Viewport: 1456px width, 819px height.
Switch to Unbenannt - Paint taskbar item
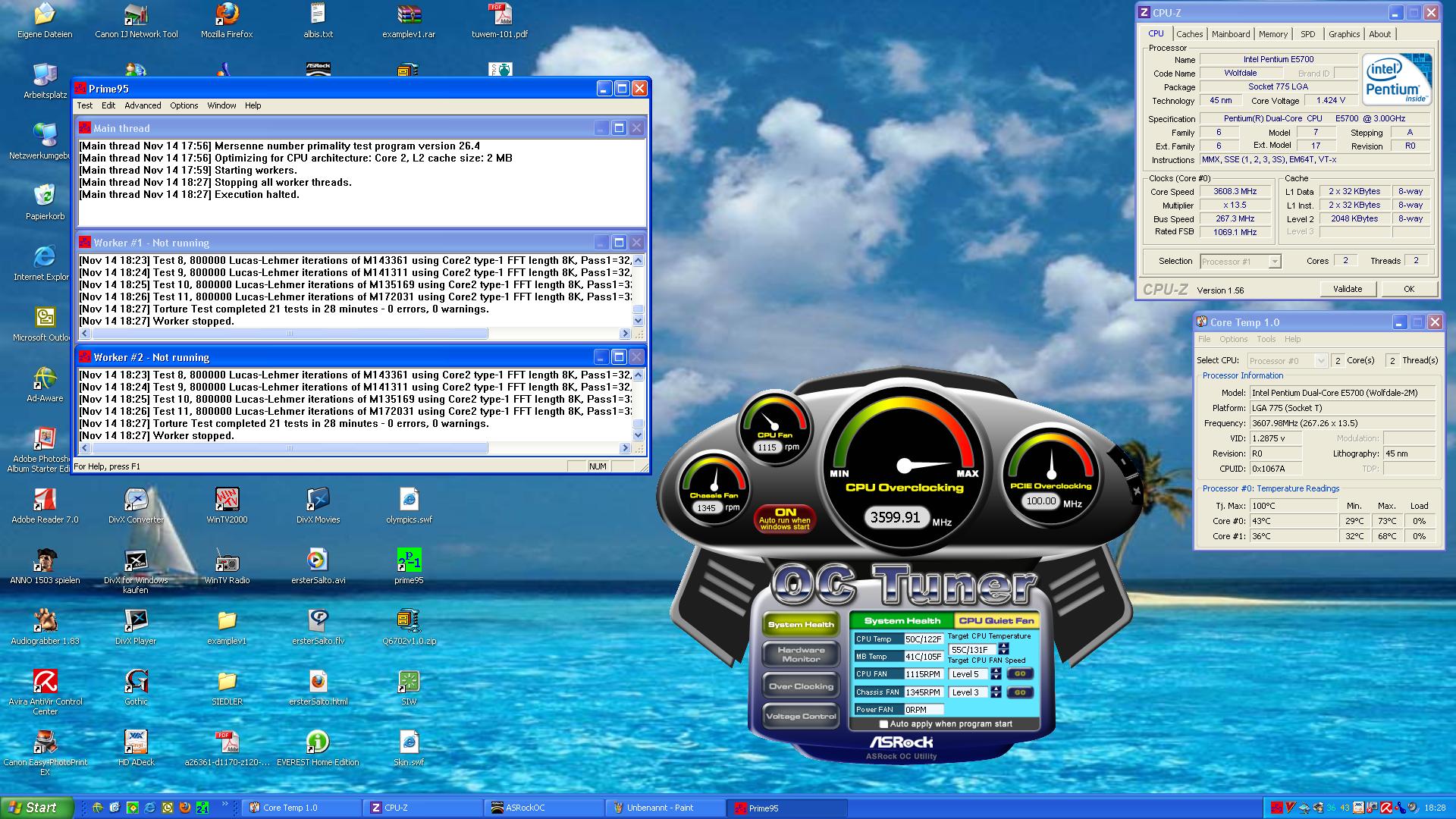point(665,808)
